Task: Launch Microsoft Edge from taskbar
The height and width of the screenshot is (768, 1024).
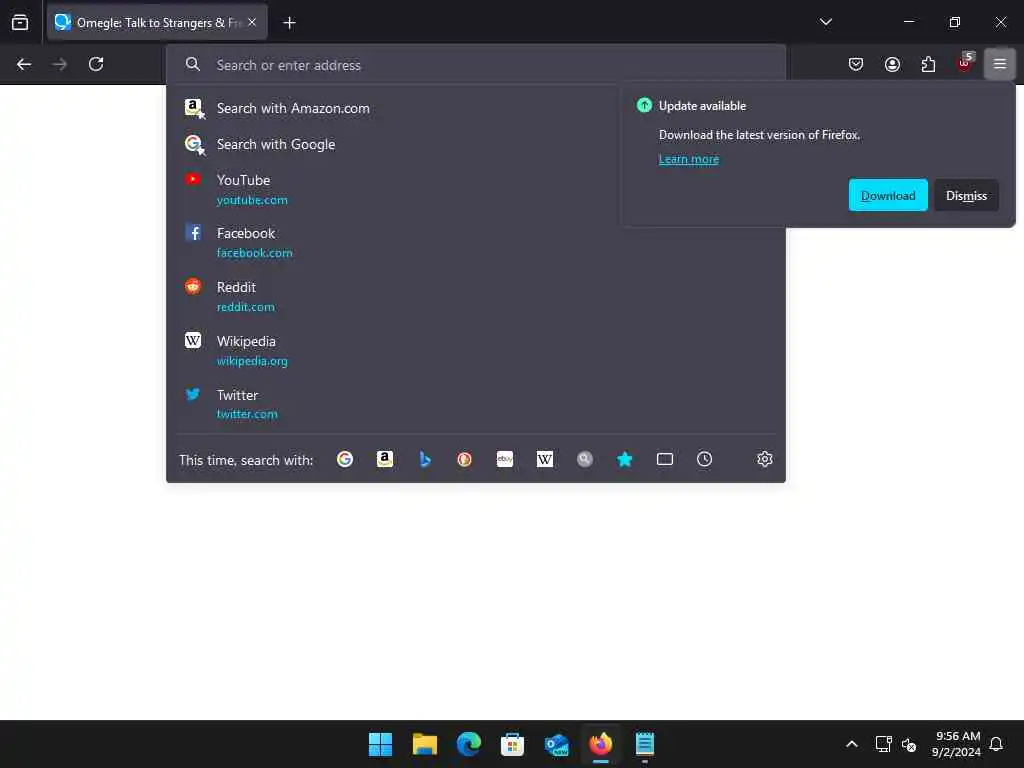Action: coord(468,744)
